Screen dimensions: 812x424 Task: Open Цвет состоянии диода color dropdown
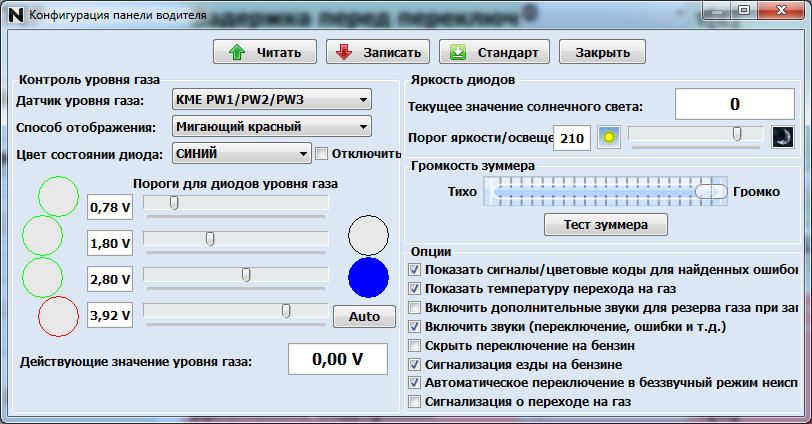click(240, 153)
